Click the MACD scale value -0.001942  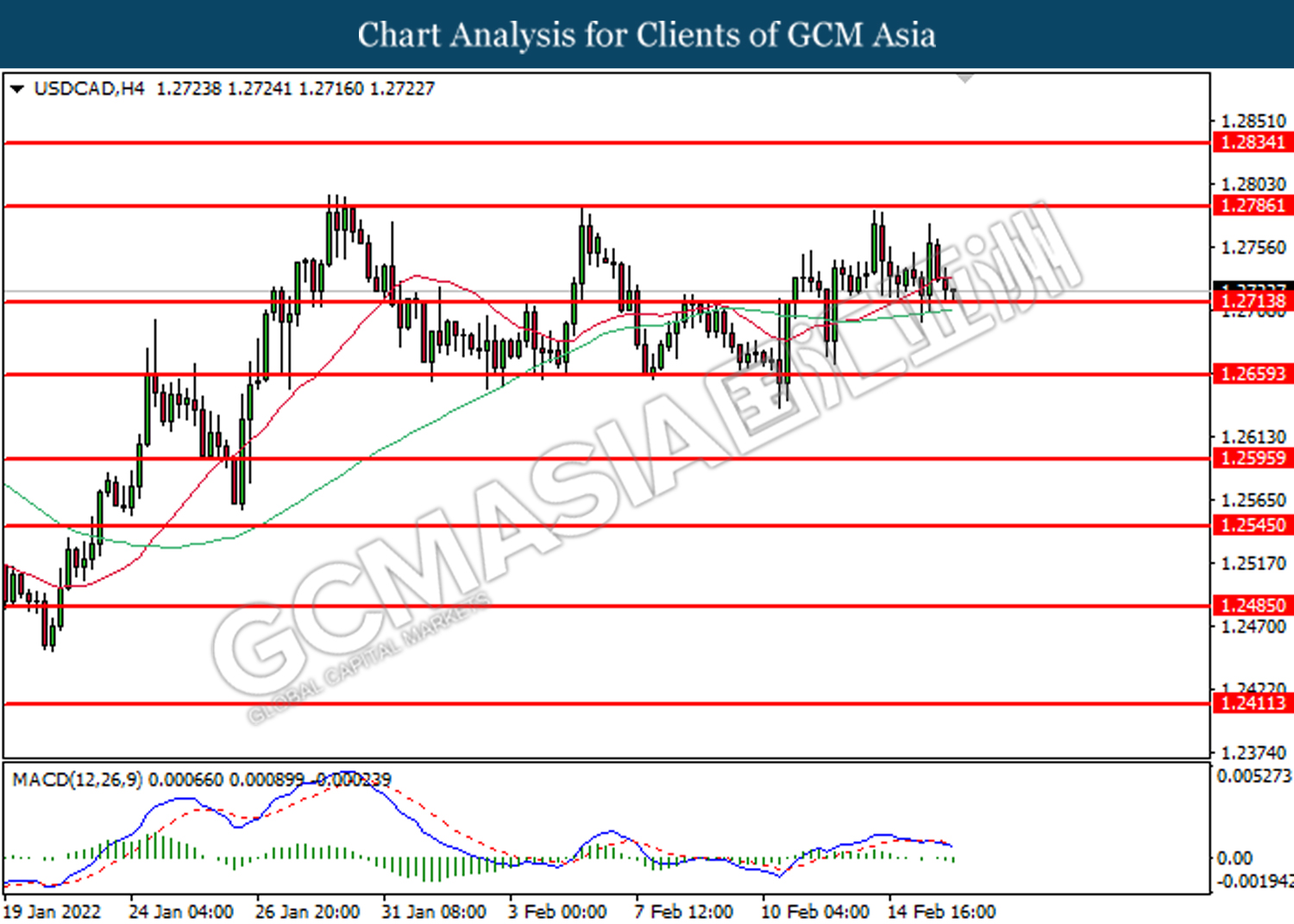click(x=1254, y=882)
